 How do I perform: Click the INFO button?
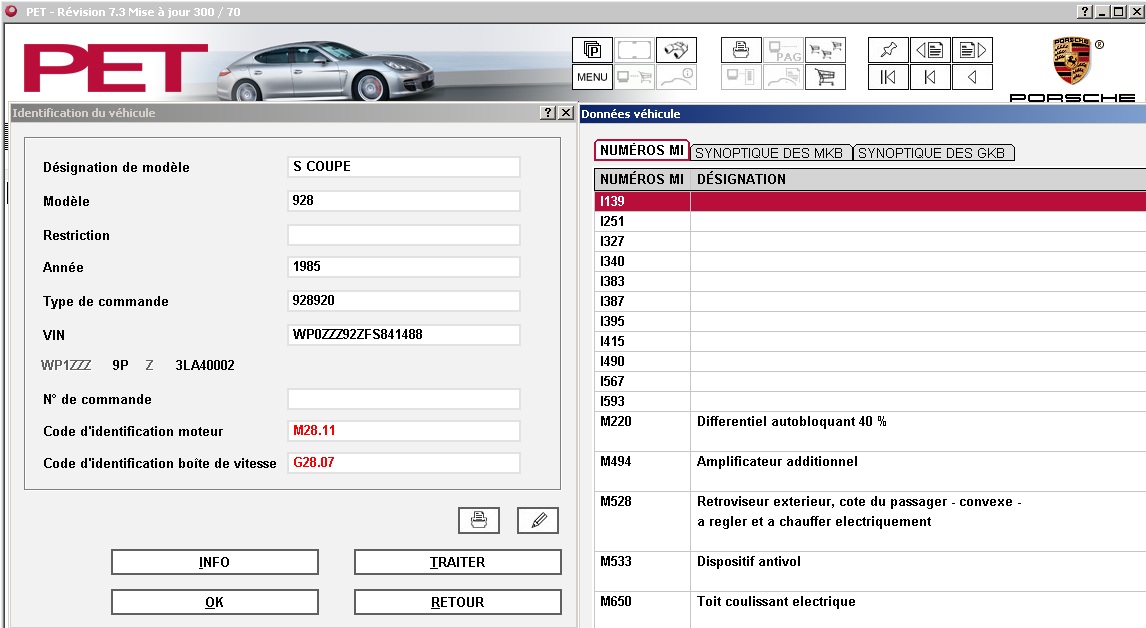(x=214, y=562)
